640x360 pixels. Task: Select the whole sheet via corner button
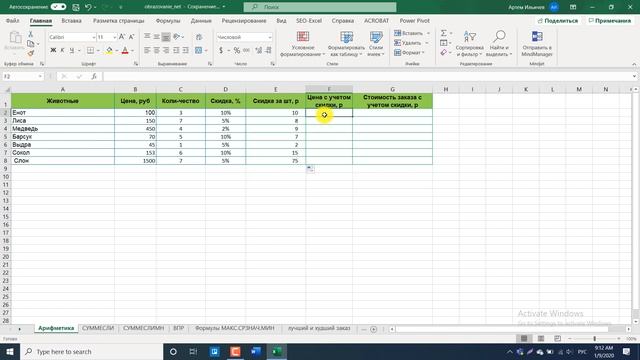tap(6, 89)
